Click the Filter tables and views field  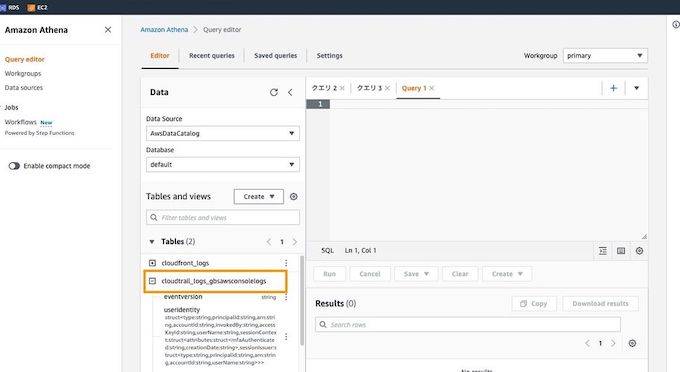click(x=222, y=217)
